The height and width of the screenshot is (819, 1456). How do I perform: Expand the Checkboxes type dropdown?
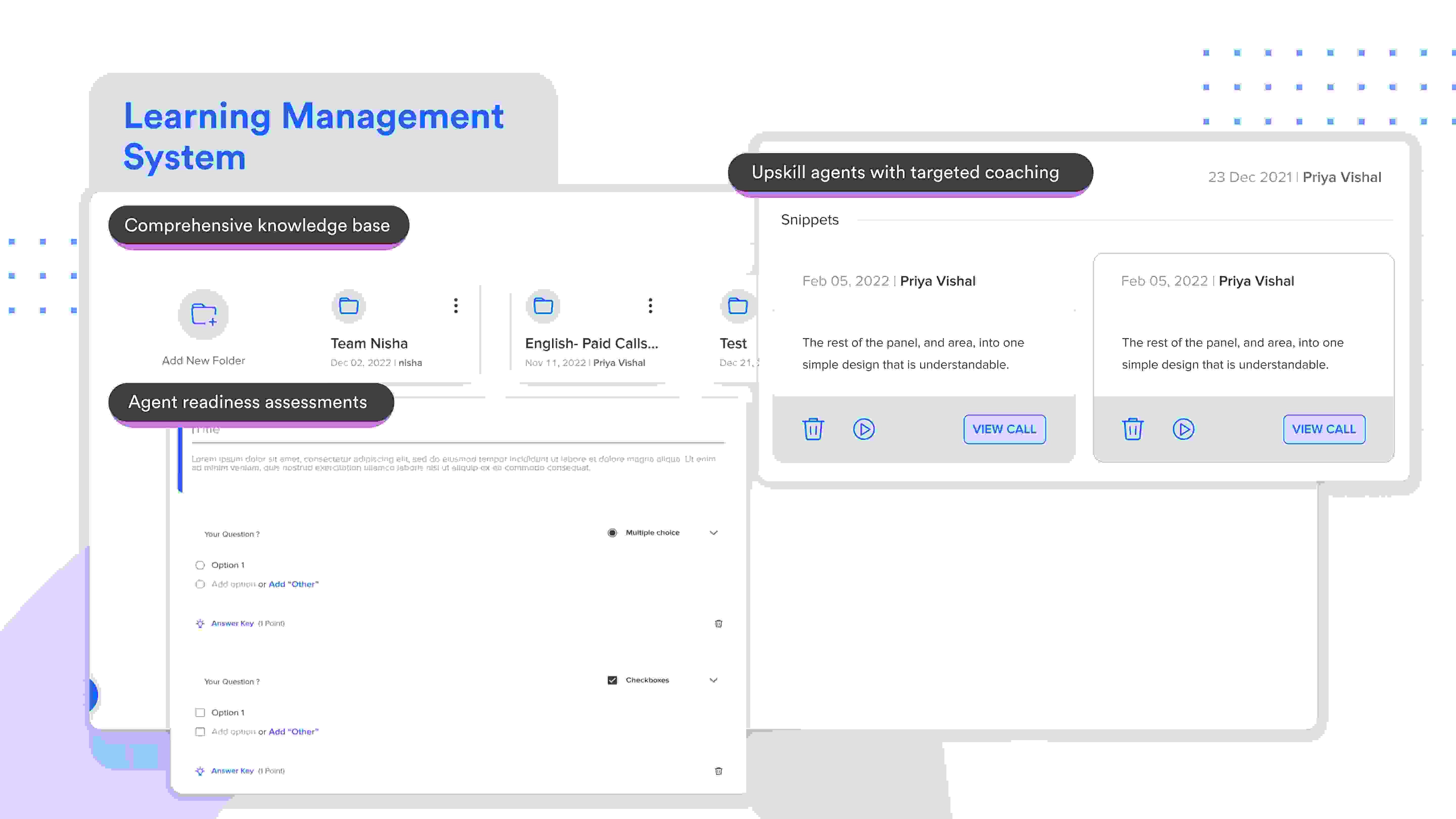coord(713,680)
